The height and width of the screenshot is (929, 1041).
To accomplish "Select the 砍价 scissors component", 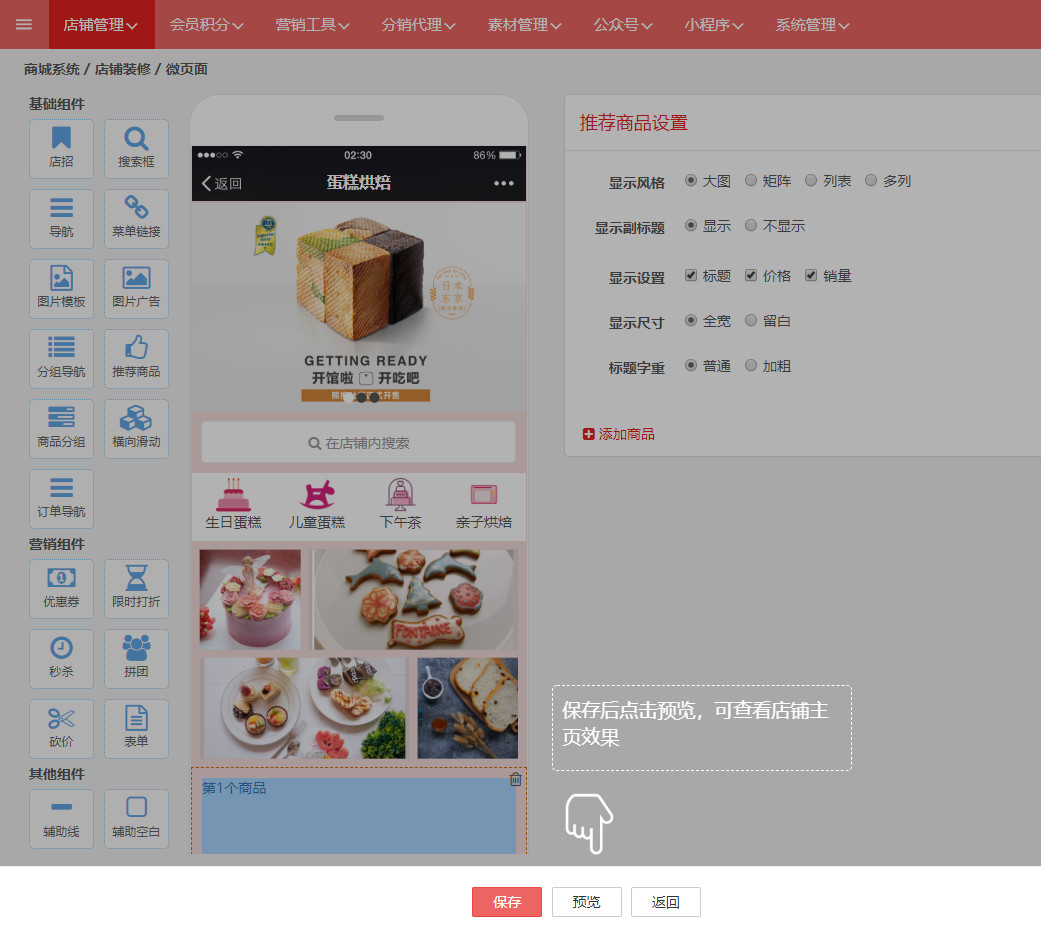I will coord(61,729).
